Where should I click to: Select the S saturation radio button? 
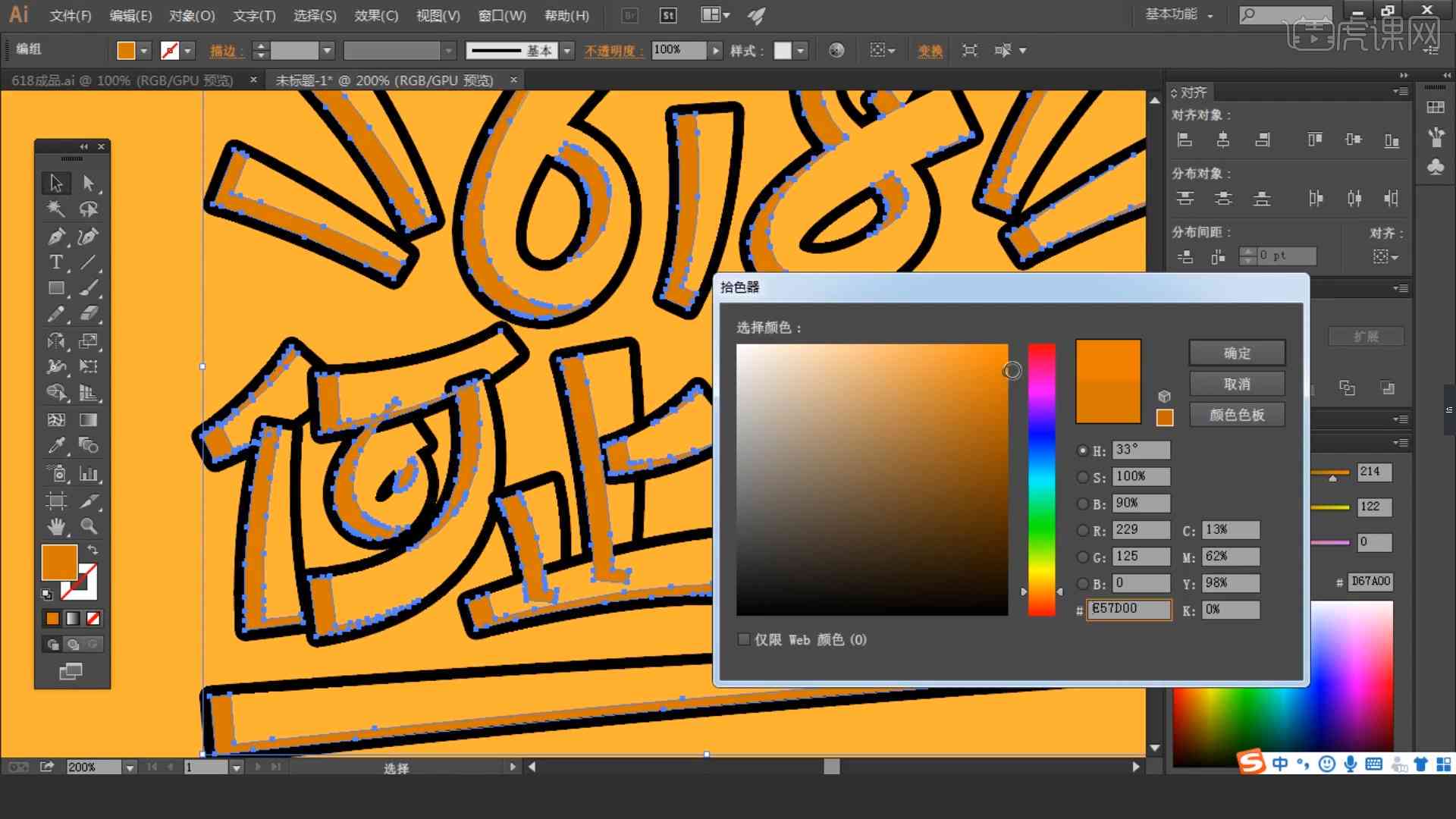pyautogui.click(x=1082, y=477)
